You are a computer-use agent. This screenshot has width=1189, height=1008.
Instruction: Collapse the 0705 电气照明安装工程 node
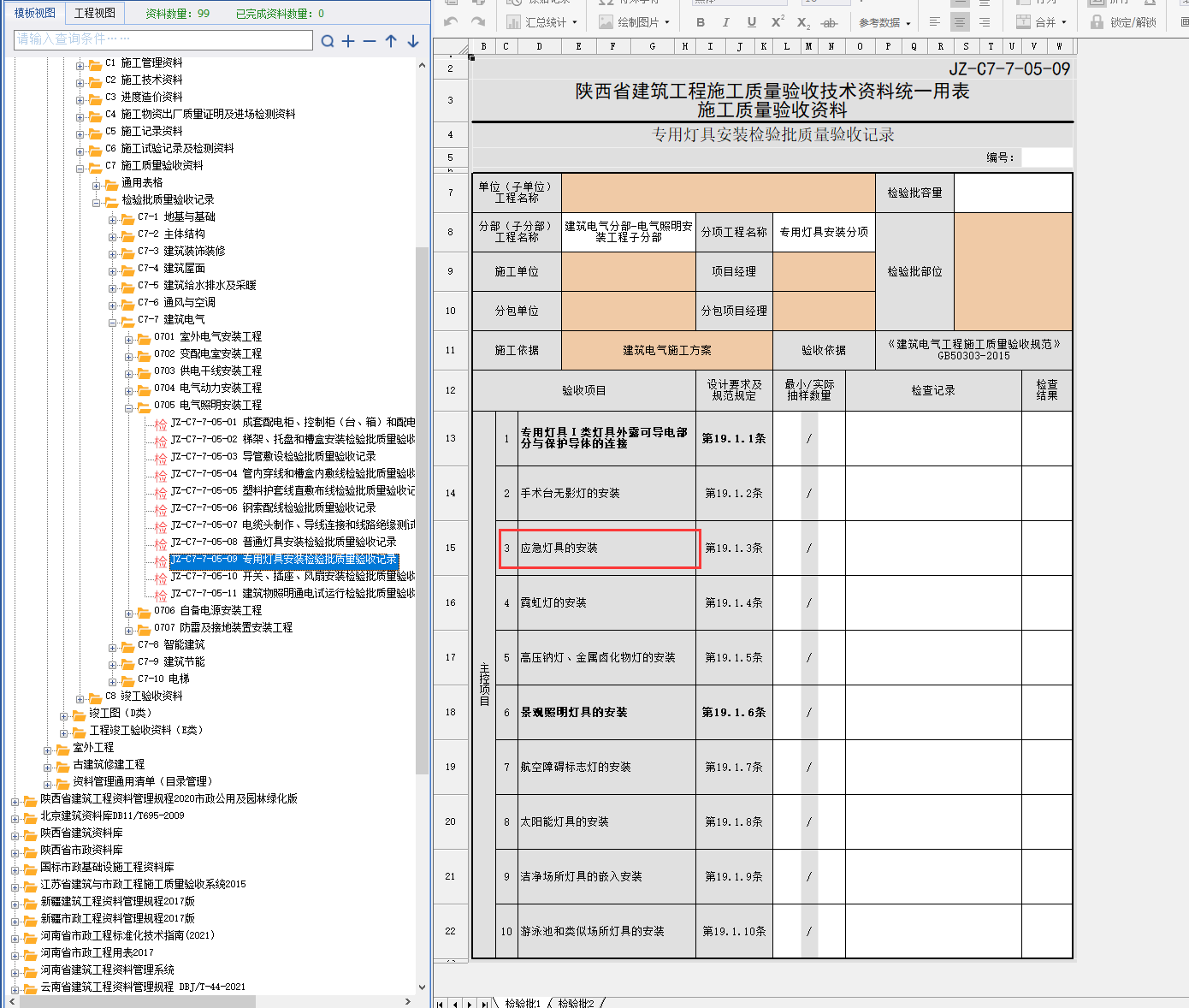129,407
